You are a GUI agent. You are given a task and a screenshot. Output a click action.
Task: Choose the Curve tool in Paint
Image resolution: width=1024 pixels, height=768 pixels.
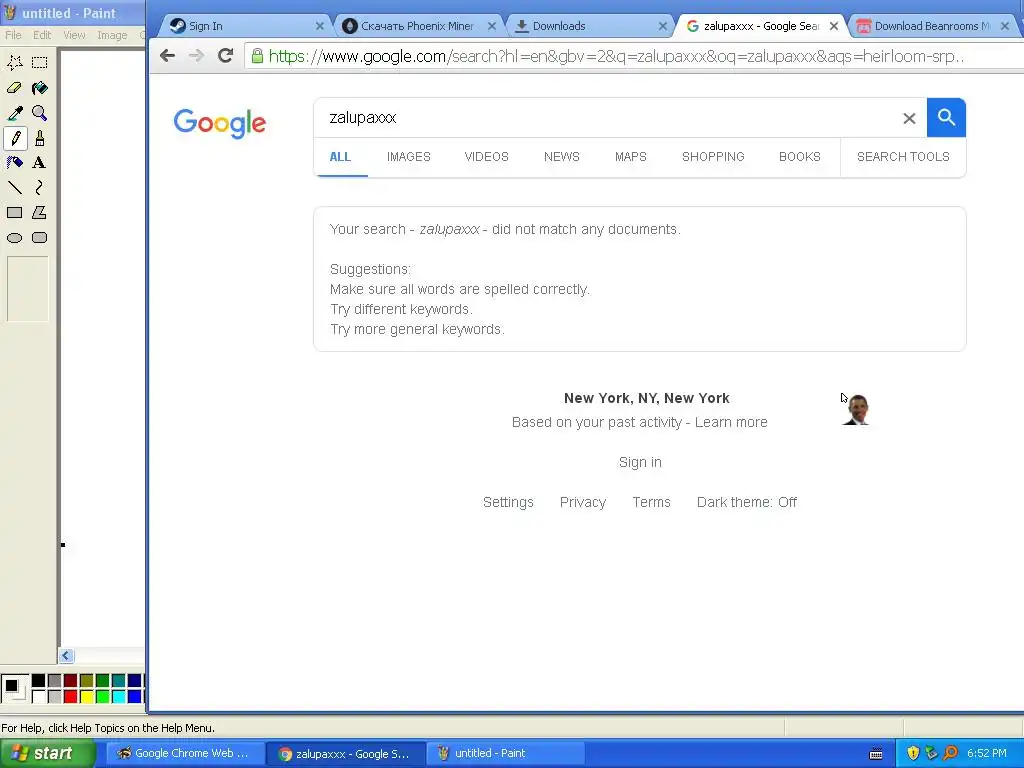pos(39,188)
